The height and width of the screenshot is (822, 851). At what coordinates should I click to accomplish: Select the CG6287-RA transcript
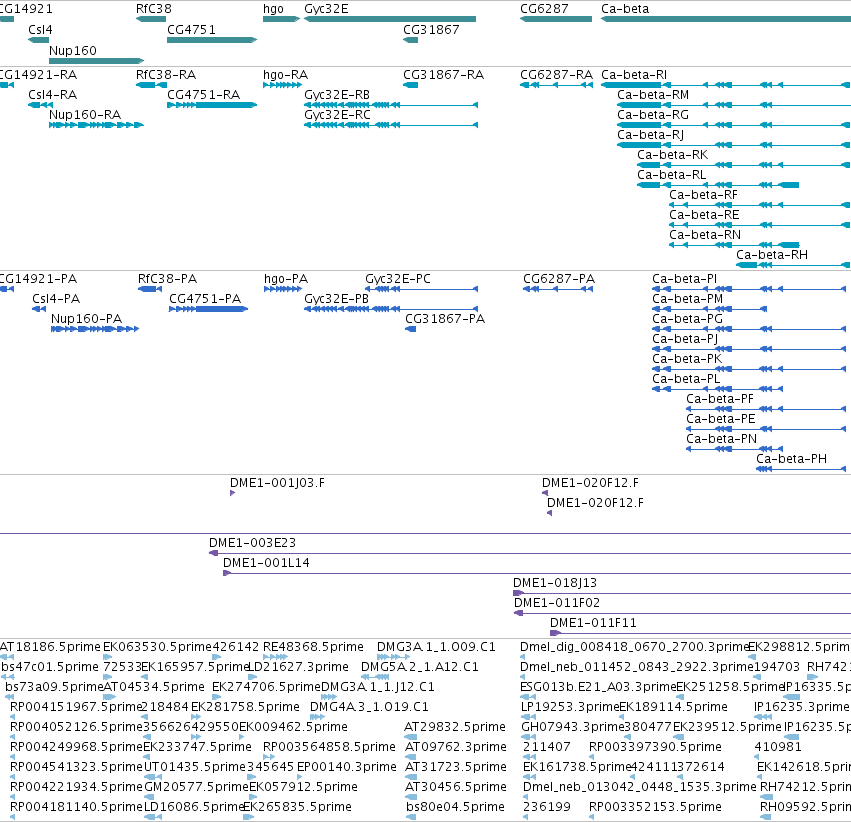(556, 85)
